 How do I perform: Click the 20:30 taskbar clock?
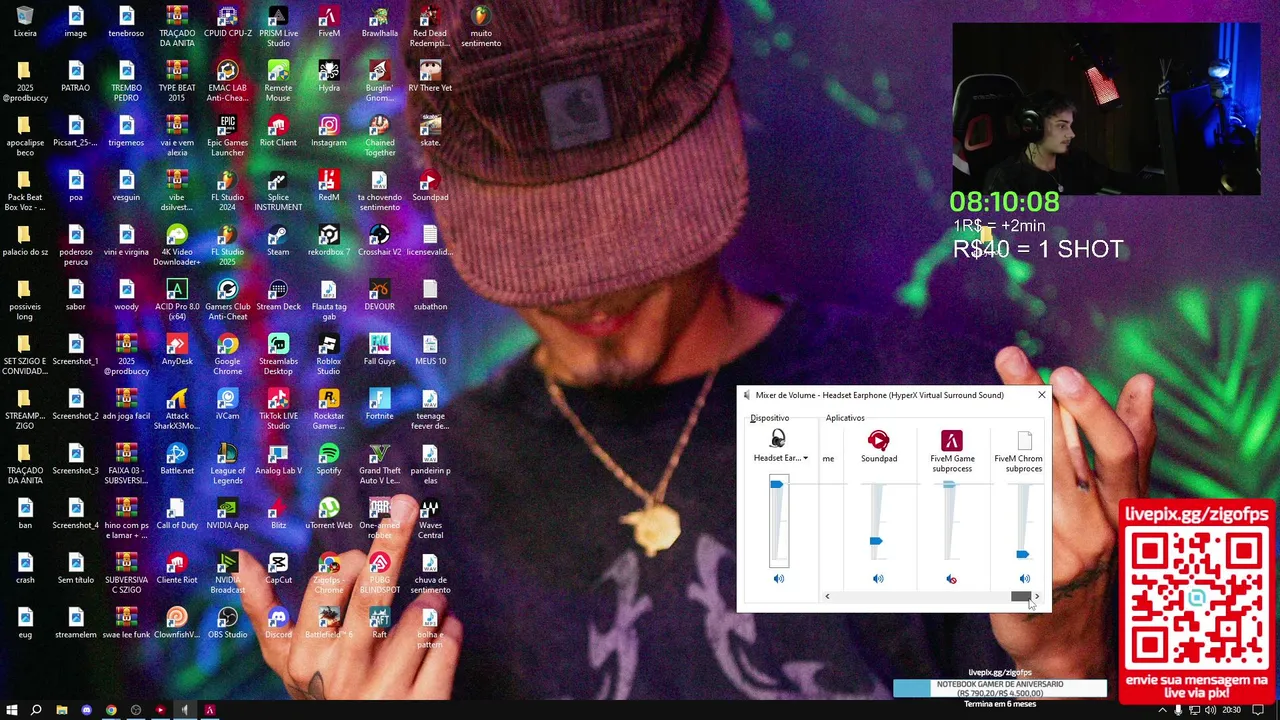click(x=1231, y=710)
